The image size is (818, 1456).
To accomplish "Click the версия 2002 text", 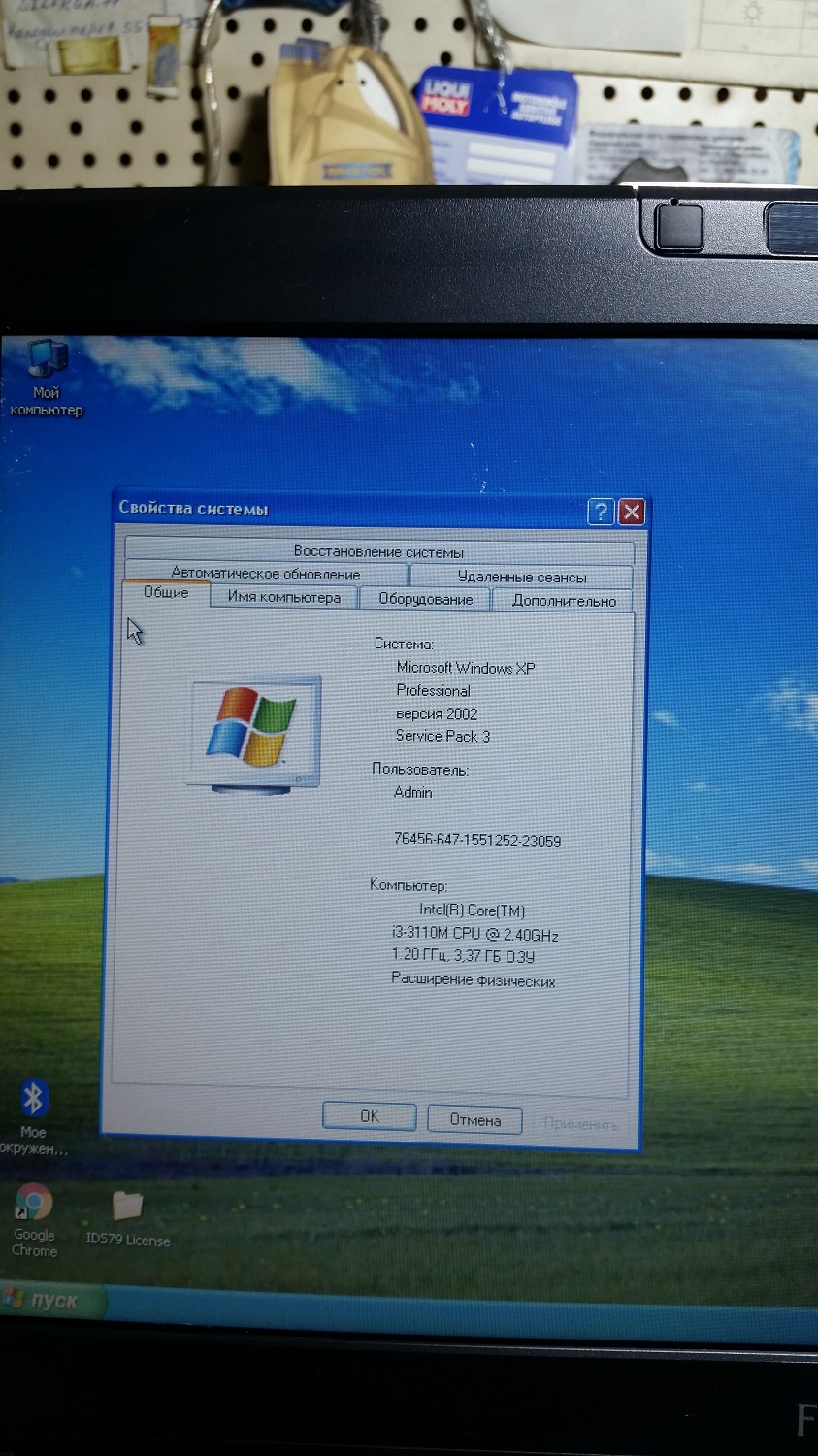I will 437,713.
